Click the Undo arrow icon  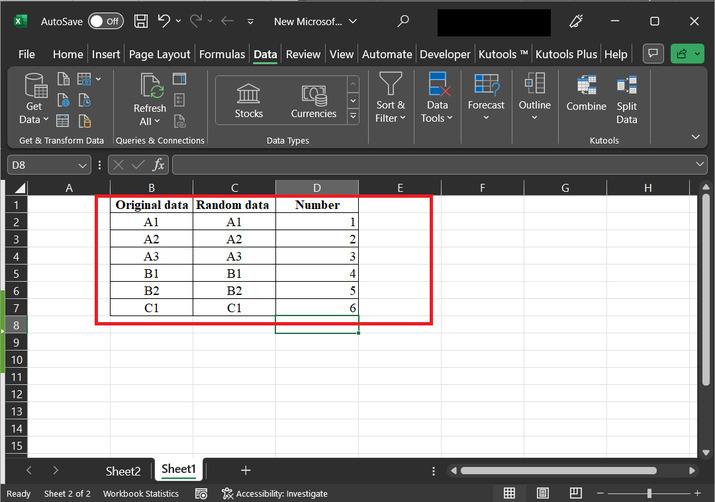(x=166, y=21)
